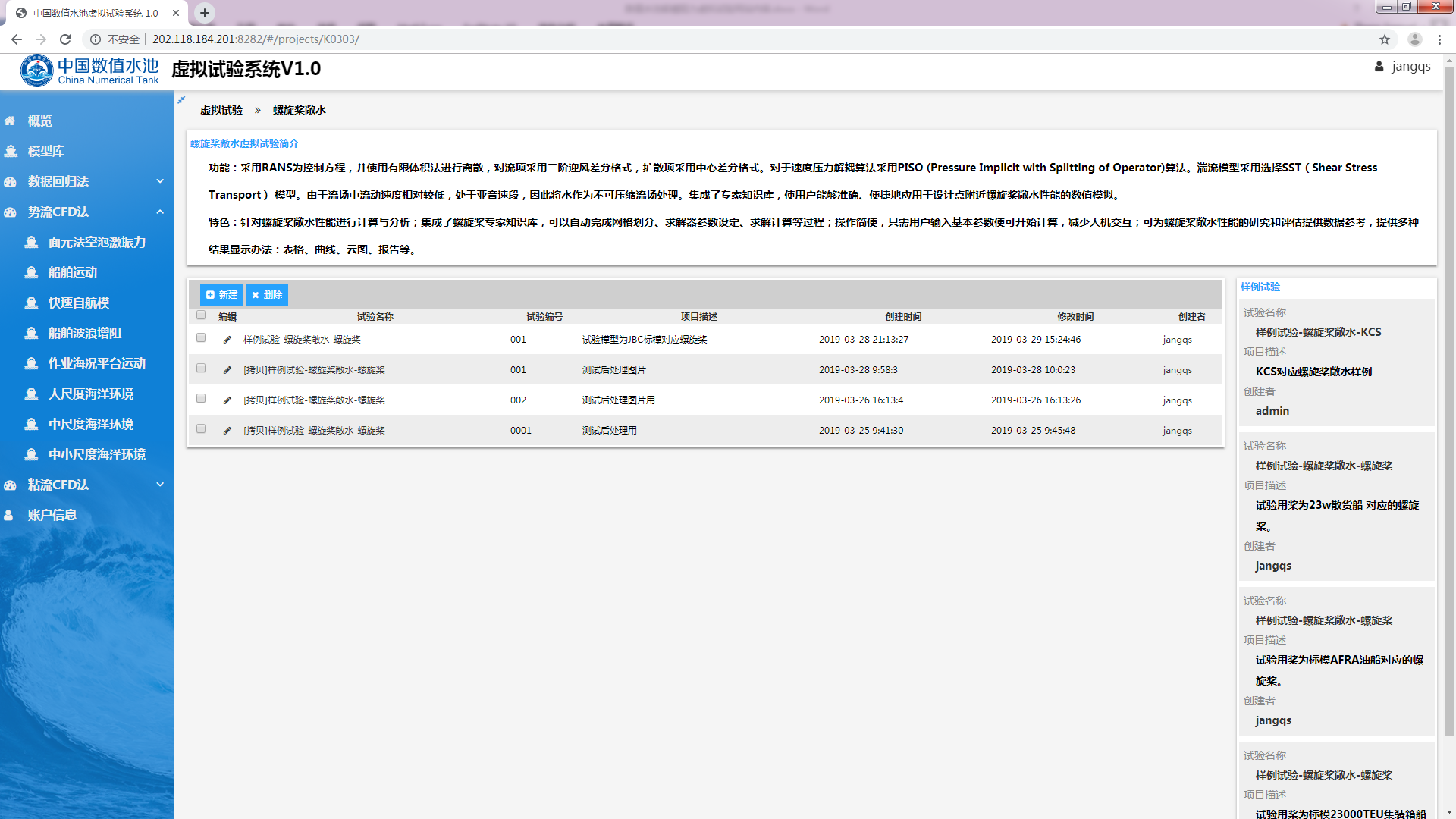
Task: Reload the page using browser refresh icon
Action: click(65, 39)
